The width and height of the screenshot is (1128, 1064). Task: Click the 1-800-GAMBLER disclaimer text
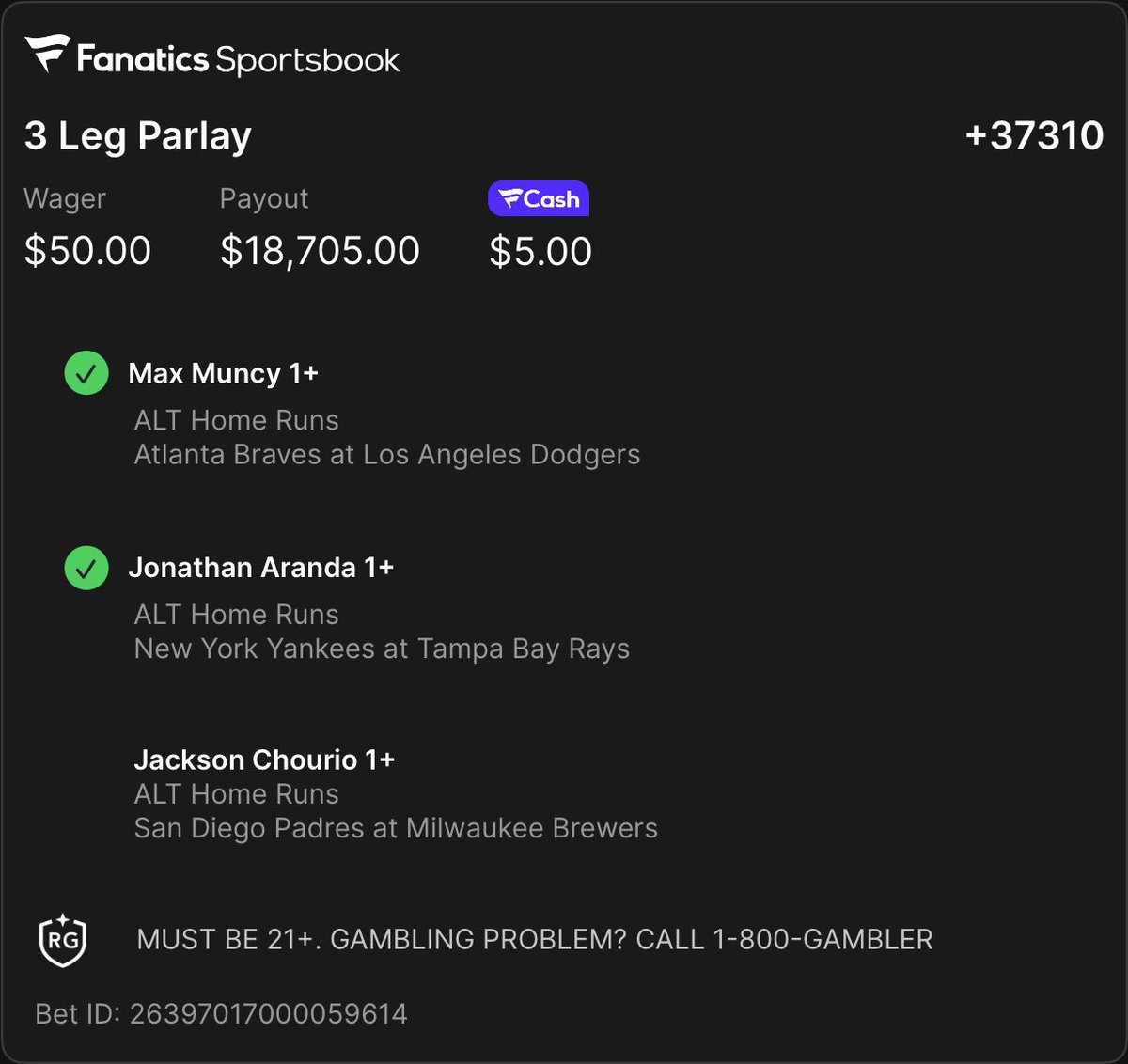[x=535, y=940]
